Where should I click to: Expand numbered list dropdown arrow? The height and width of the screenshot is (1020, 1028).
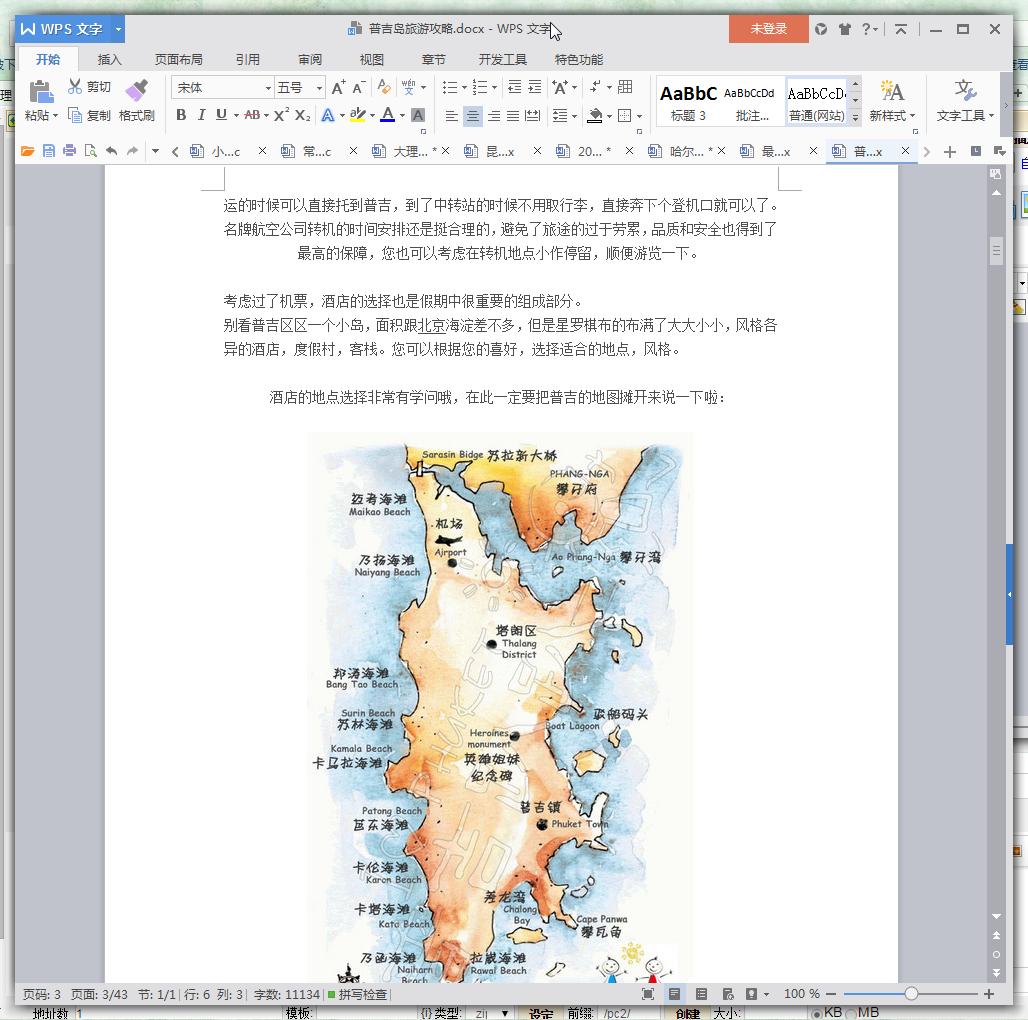(x=494, y=87)
